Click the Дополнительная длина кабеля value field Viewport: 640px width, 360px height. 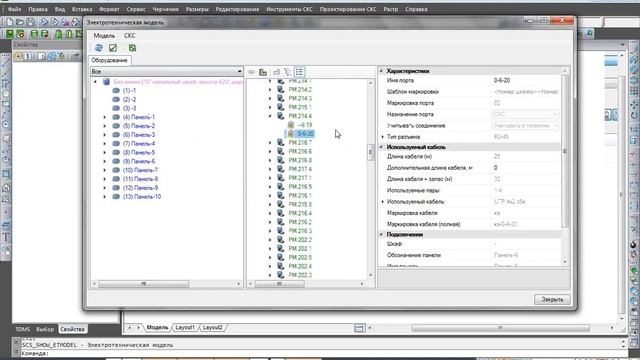[526, 168]
